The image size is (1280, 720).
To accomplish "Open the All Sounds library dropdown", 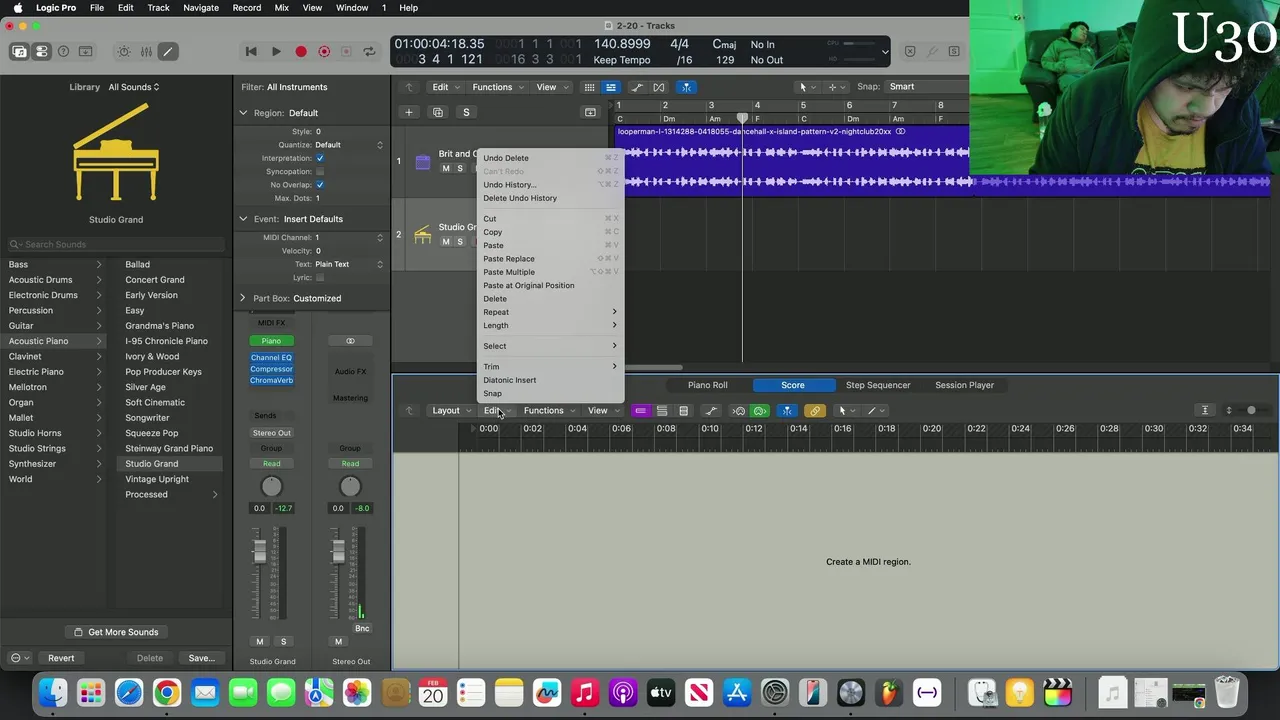I will [x=134, y=87].
